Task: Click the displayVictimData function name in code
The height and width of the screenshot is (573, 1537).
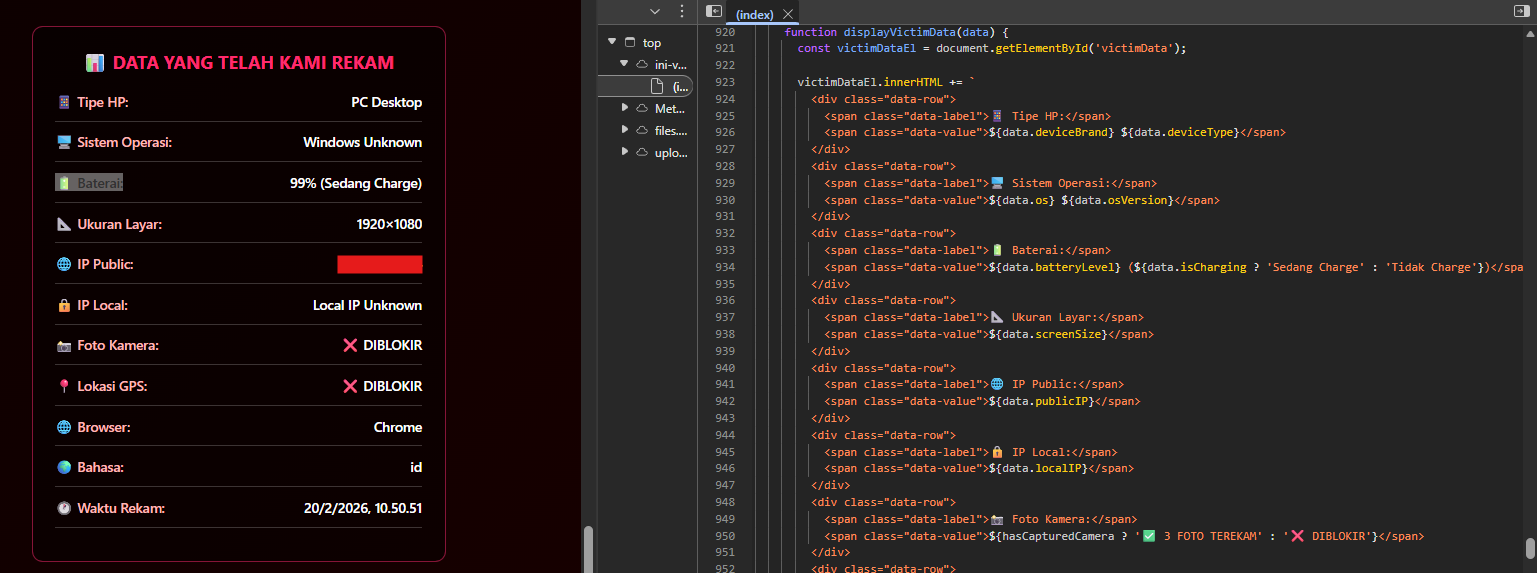Action: tap(899, 32)
